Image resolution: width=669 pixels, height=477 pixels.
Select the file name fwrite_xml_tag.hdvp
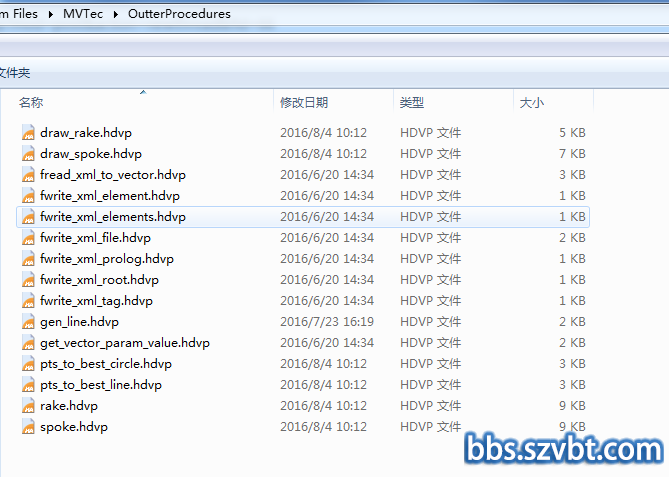pyautogui.click(x=96, y=301)
